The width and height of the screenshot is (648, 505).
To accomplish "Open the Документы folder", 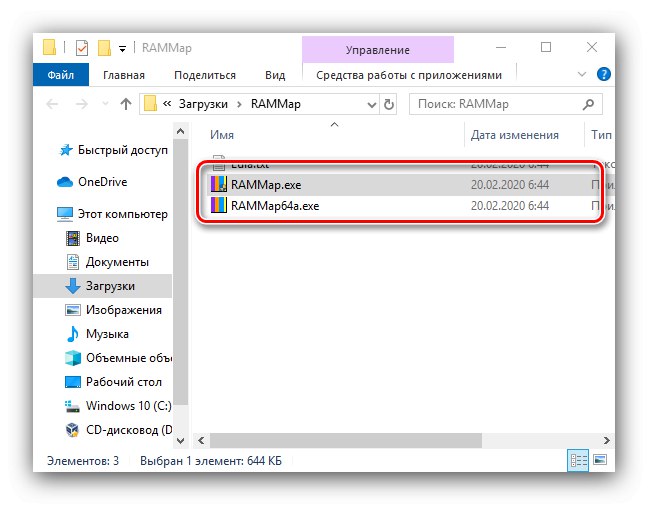I will coord(117,262).
